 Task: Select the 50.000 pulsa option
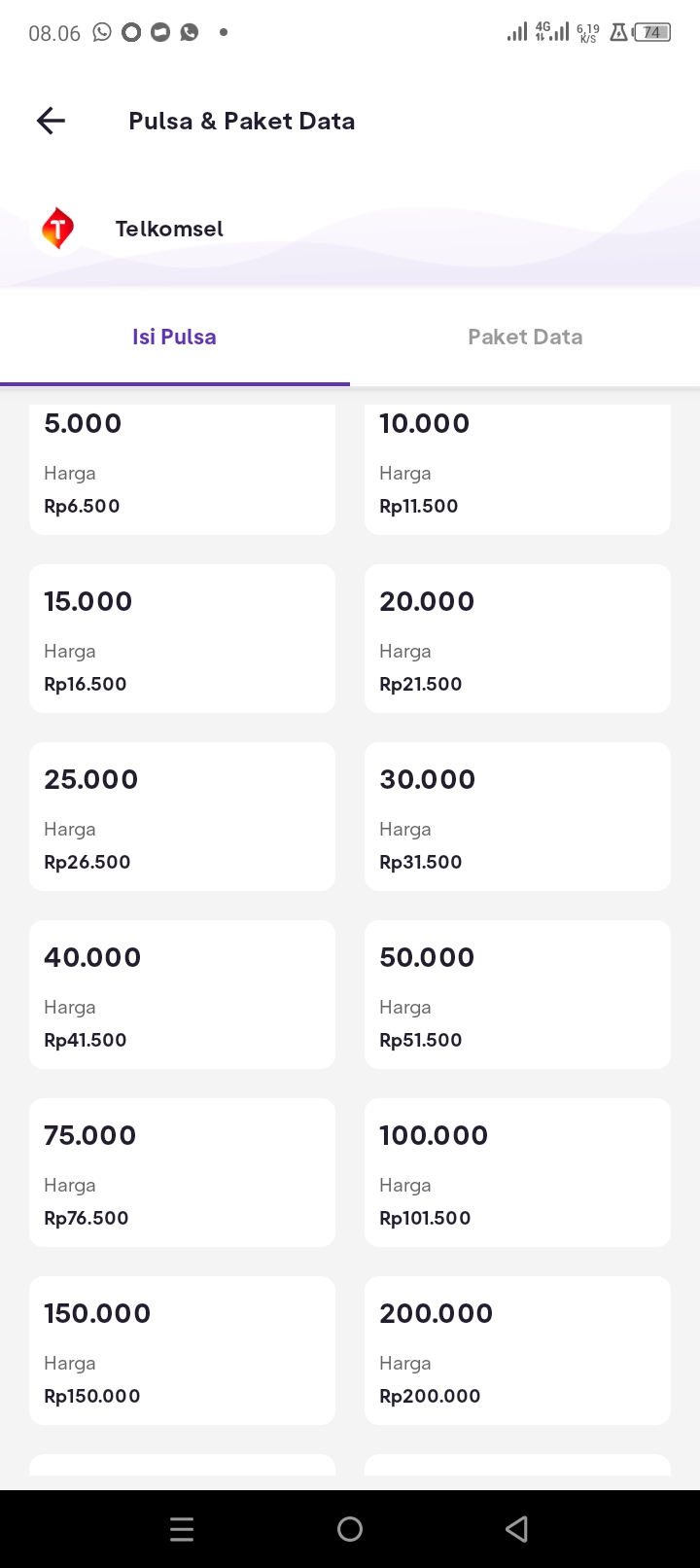(x=517, y=995)
